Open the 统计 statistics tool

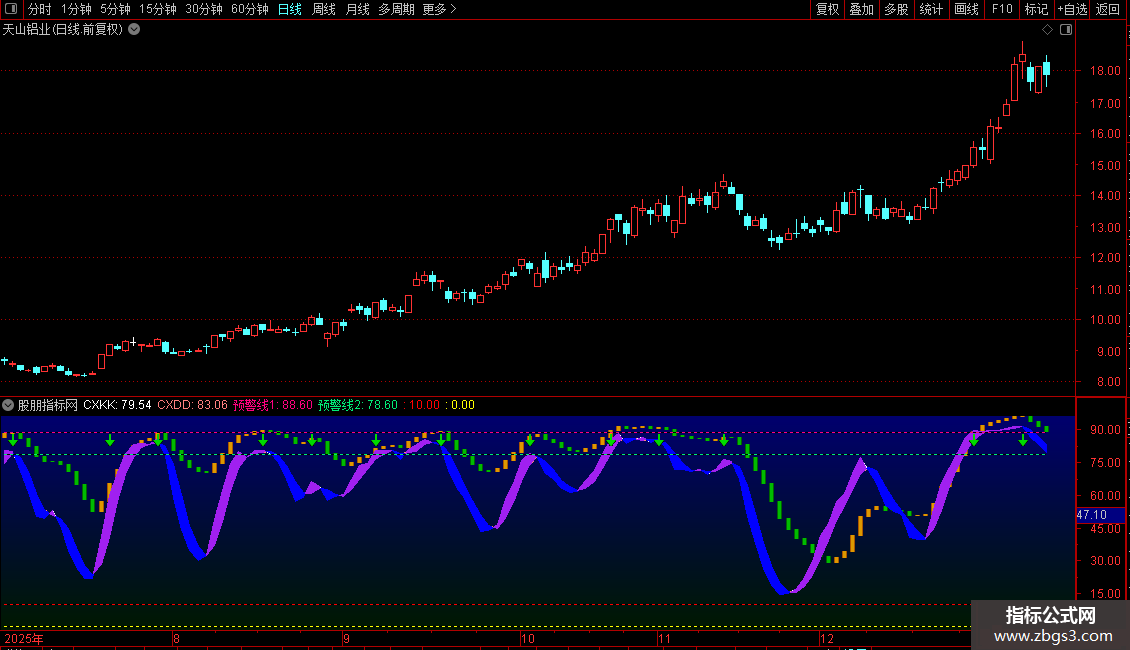[930, 9]
